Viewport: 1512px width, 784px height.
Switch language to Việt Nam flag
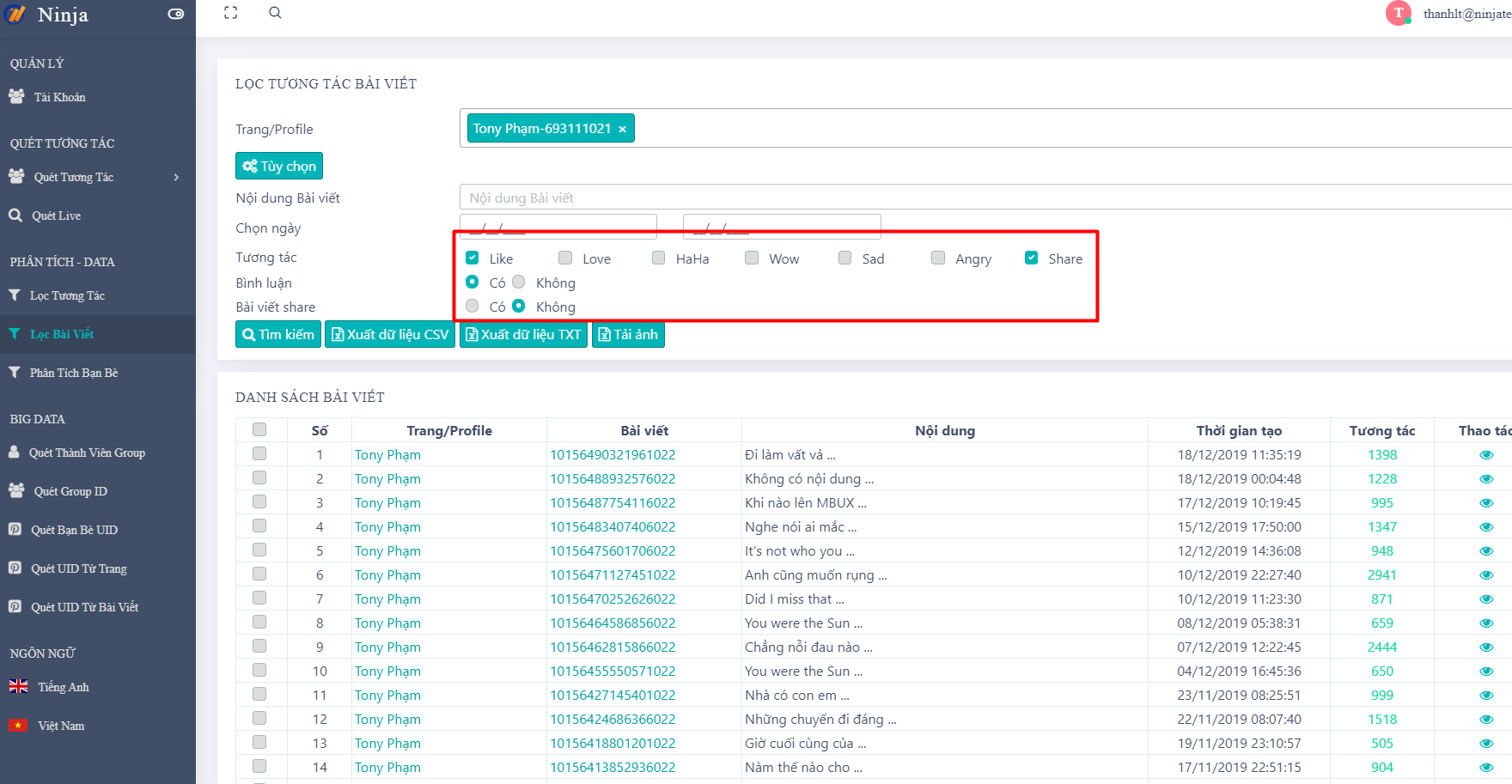coord(18,725)
